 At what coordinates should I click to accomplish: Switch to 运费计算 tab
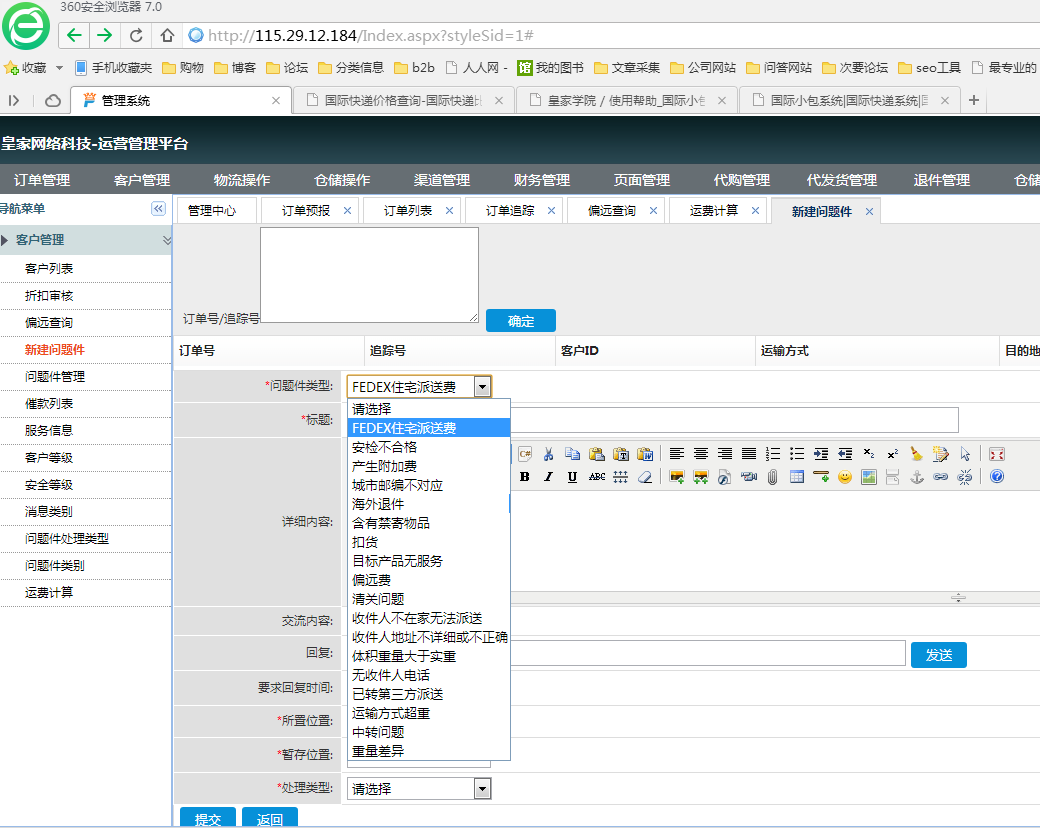coord(713,210)
